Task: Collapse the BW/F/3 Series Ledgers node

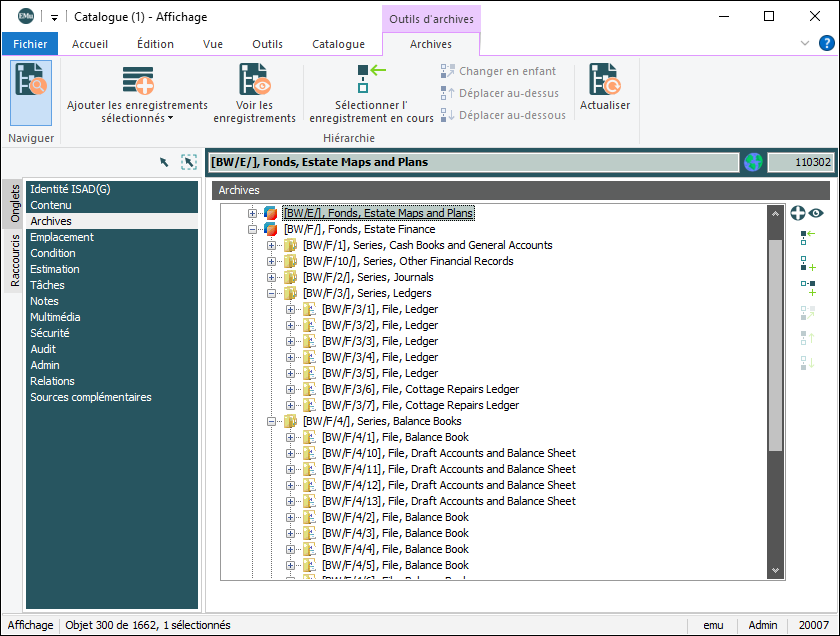Action: tap(272, 293)
